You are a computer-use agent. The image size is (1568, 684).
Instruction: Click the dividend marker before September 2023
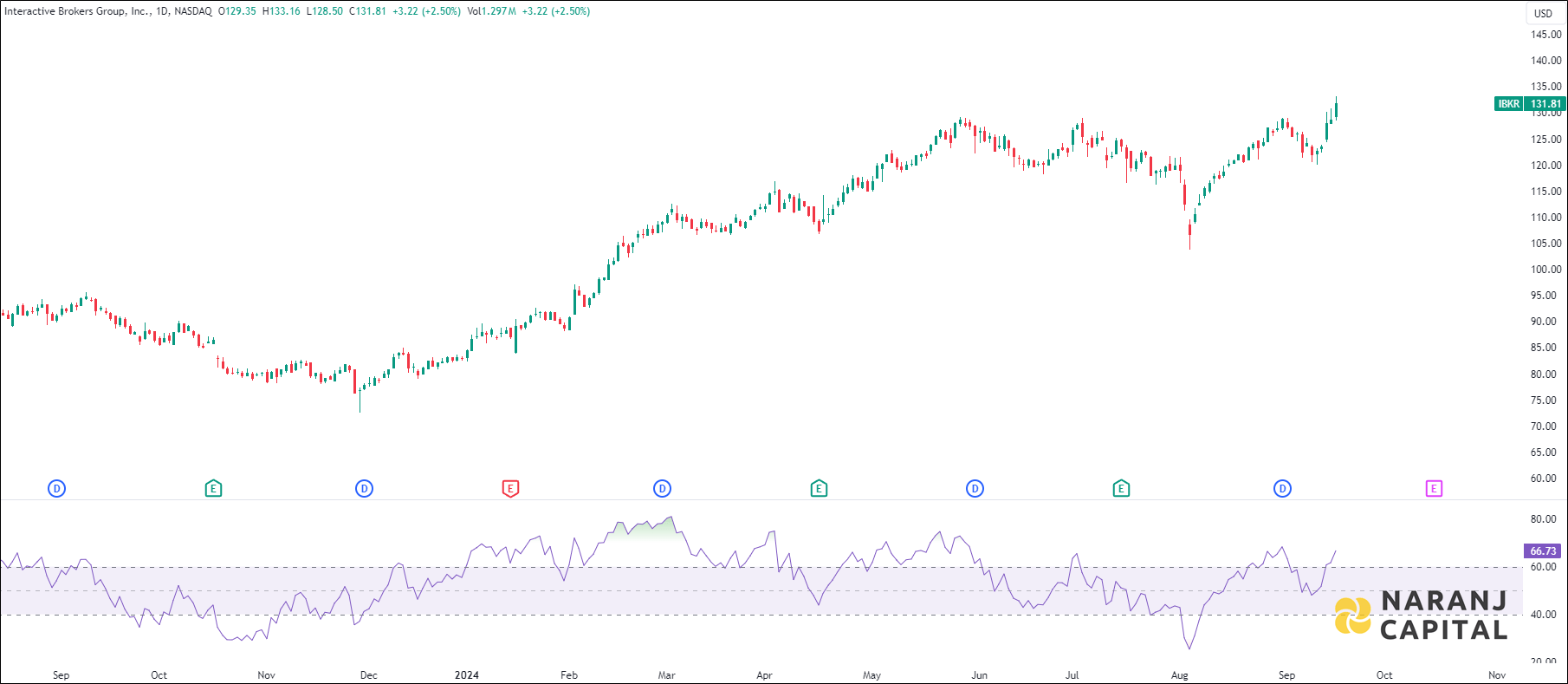[x=56, y=489]
